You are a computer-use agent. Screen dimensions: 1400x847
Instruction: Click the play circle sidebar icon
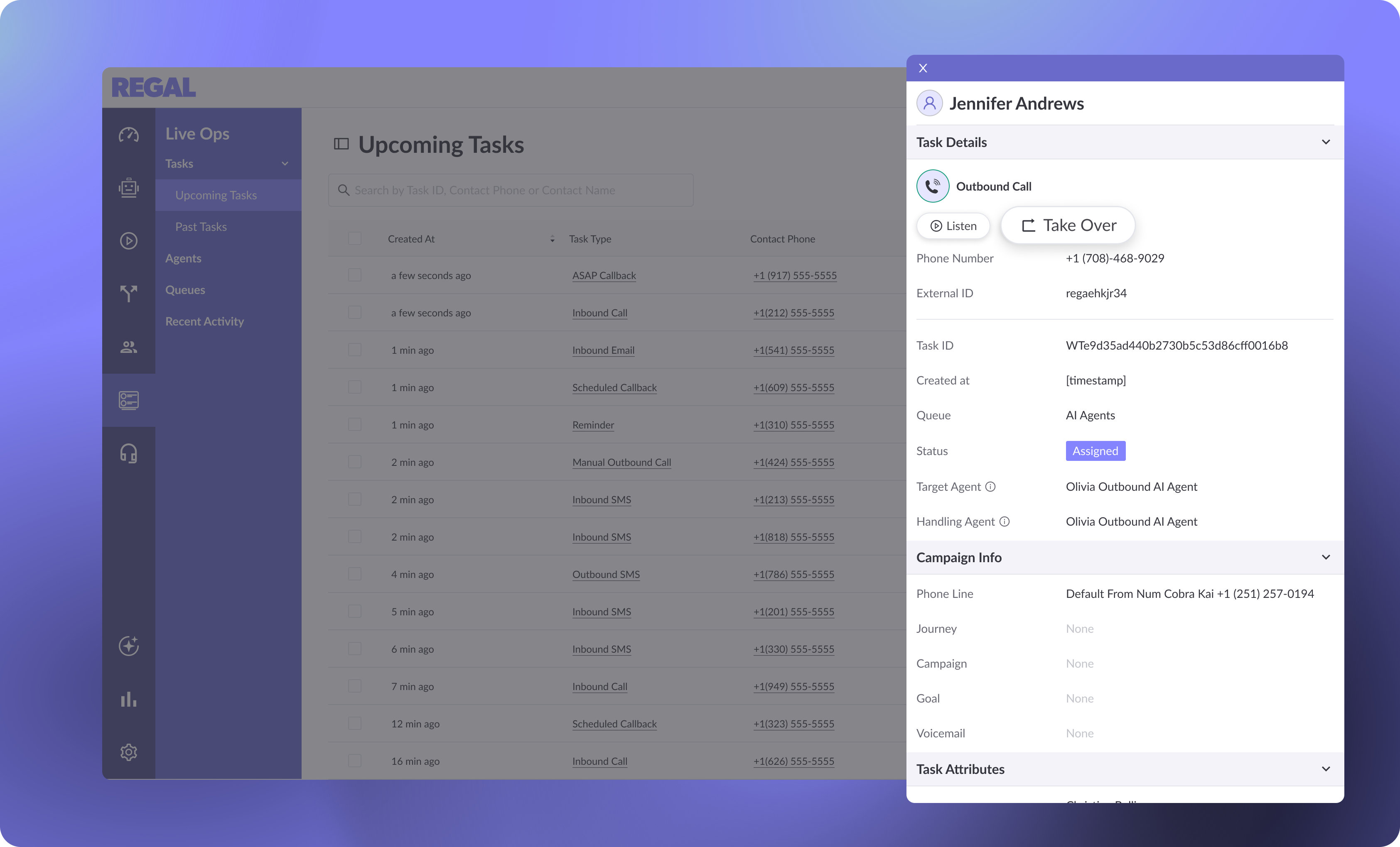[x=128, y=241]
